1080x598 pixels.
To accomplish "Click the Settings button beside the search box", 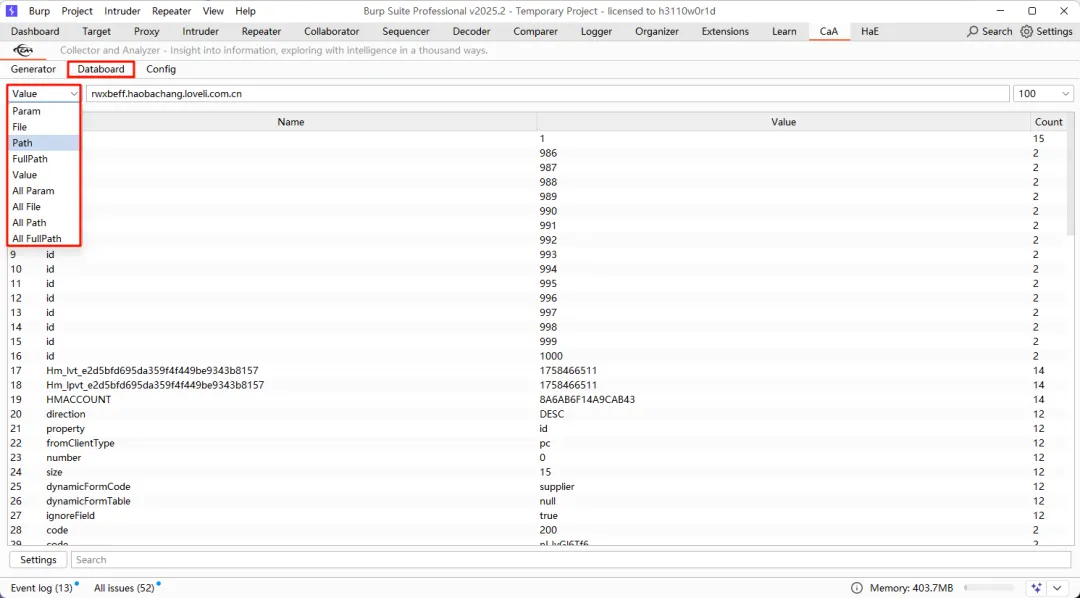I will [38, 559].
